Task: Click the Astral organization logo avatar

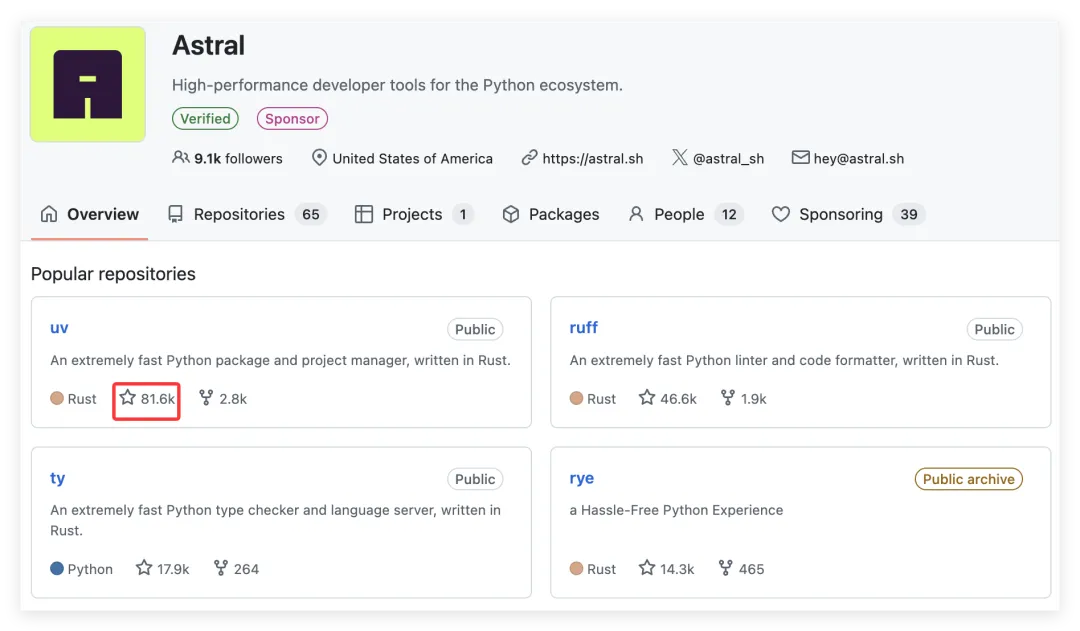Action: (x=88, y=84)
